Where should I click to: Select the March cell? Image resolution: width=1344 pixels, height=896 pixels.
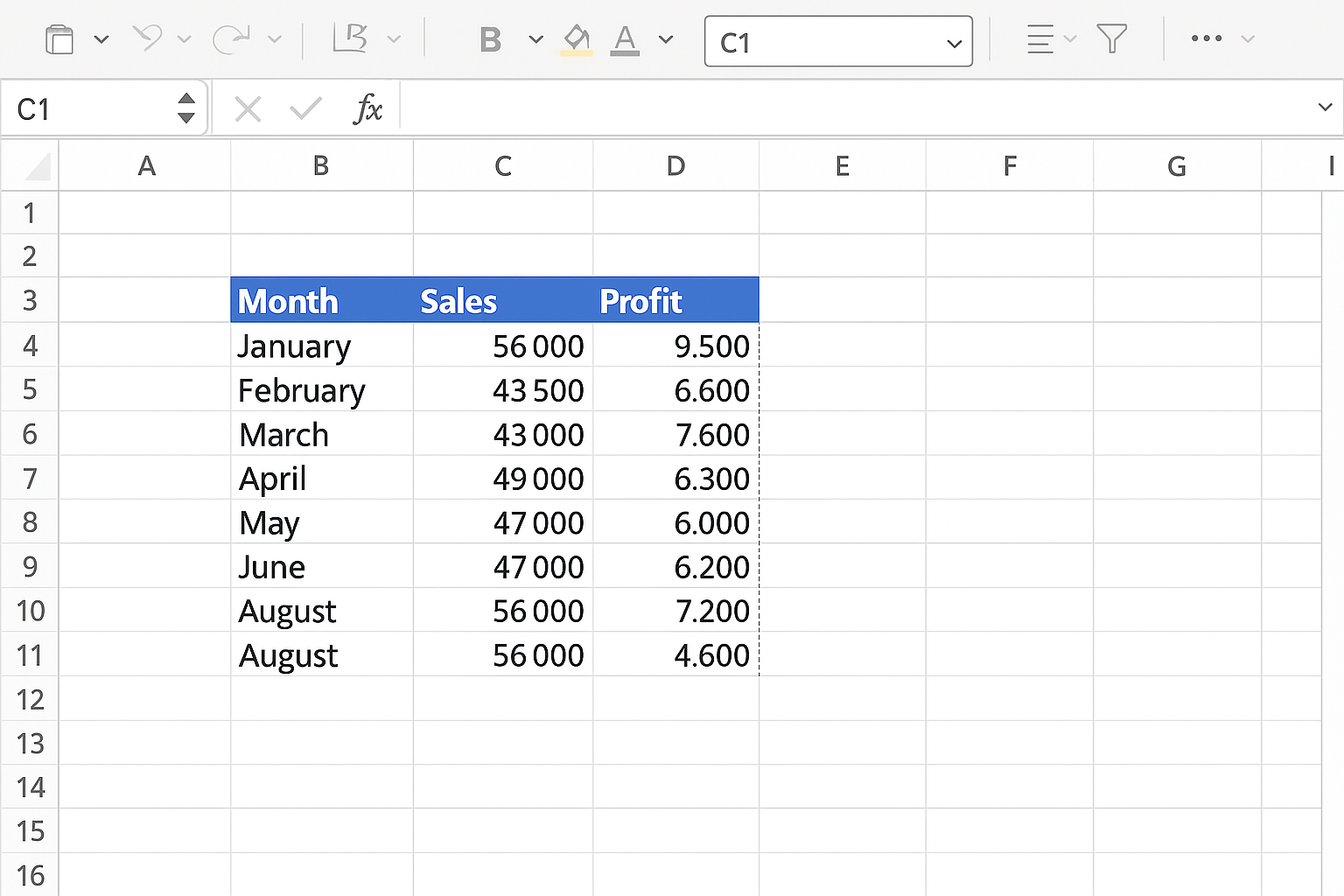(322, 434)
